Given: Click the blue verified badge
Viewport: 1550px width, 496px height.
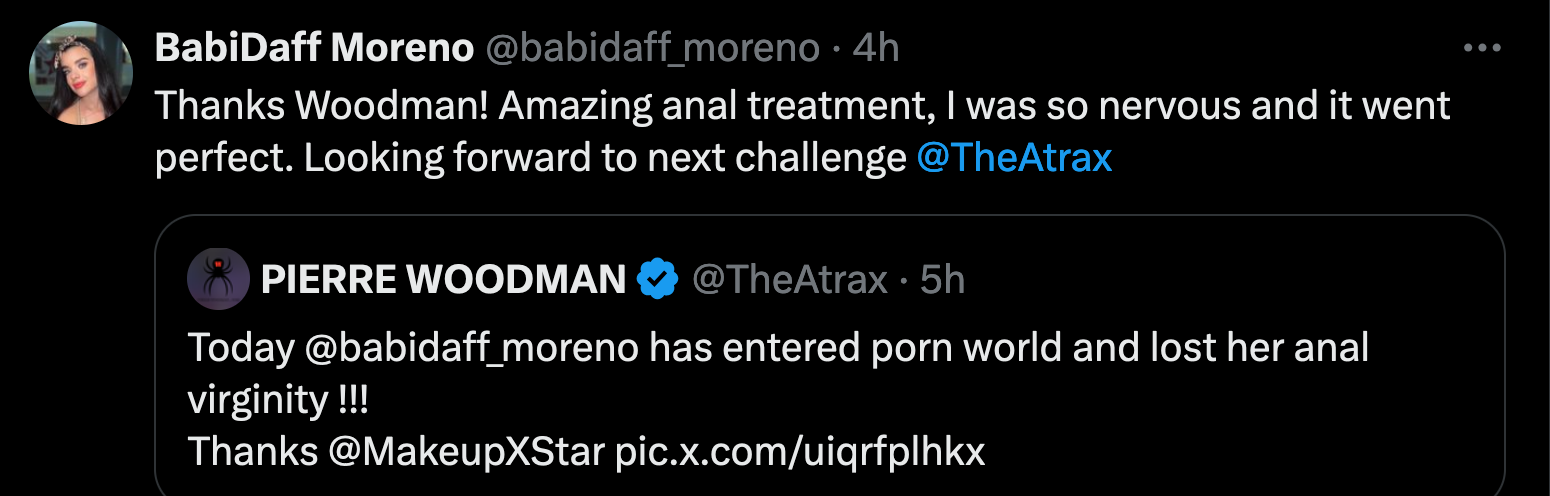Looking at the screenshot, I should [658, 280].
